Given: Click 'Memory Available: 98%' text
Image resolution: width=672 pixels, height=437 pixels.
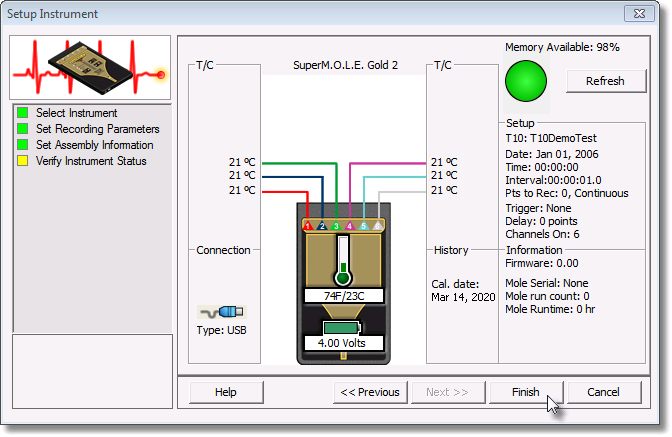Looking at the screenshot, I should coord(562,47).
